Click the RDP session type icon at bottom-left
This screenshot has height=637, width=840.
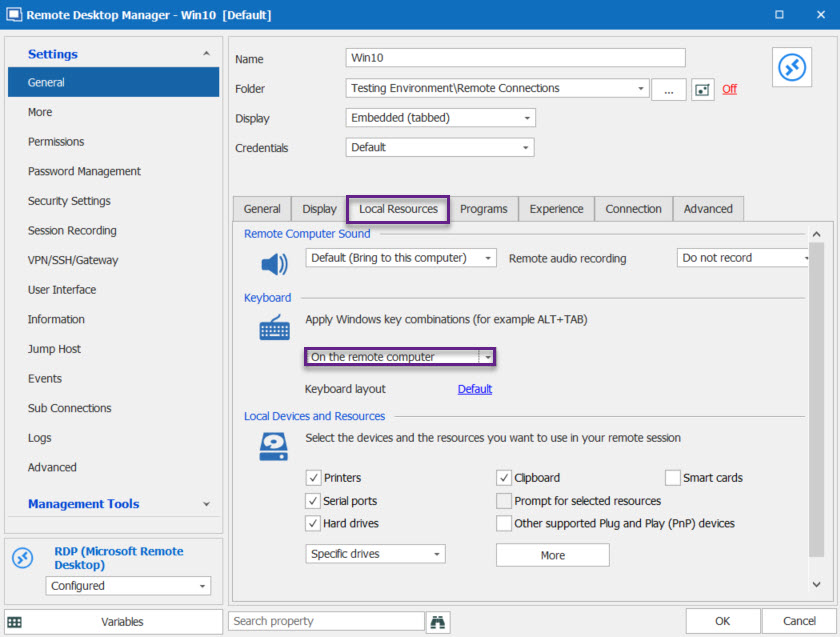point(22,558)
